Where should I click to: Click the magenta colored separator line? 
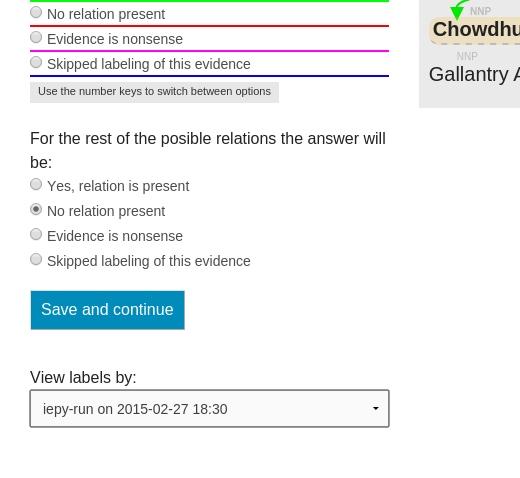point(209,51)
